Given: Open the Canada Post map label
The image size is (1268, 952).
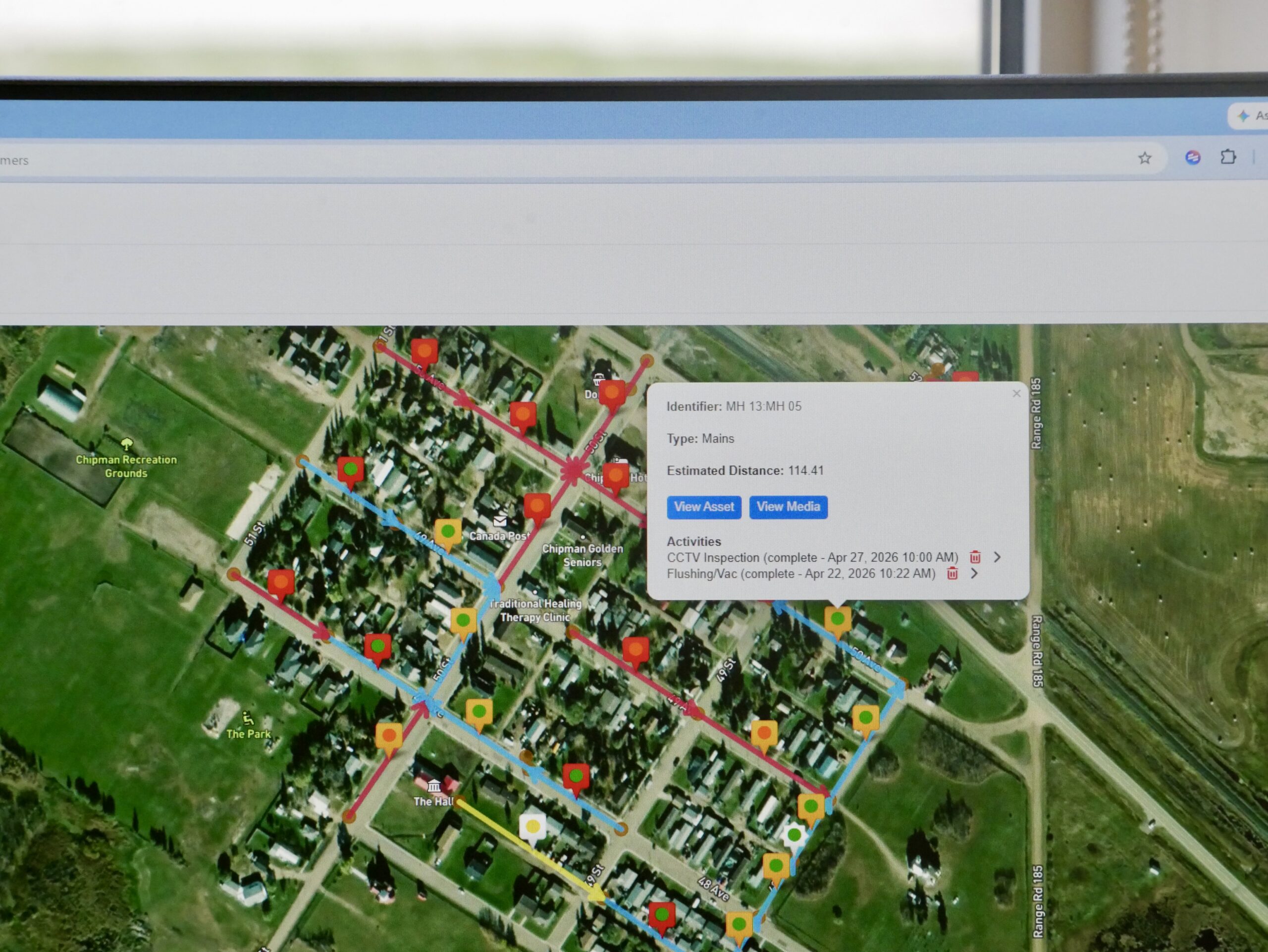Looking at the screenshot, I should [x=499, y=536].
